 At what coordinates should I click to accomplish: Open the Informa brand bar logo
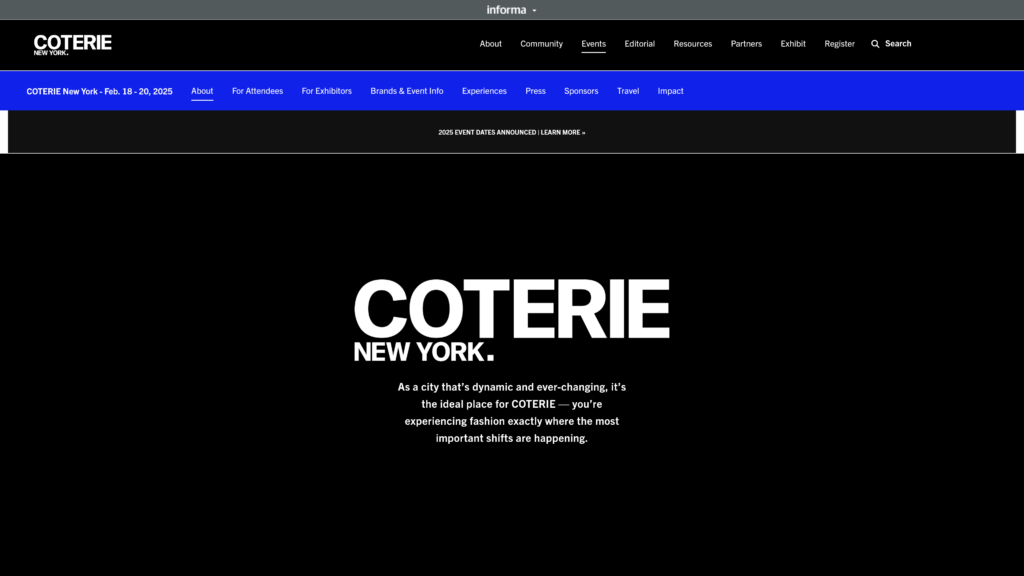(x=506, y=10)
